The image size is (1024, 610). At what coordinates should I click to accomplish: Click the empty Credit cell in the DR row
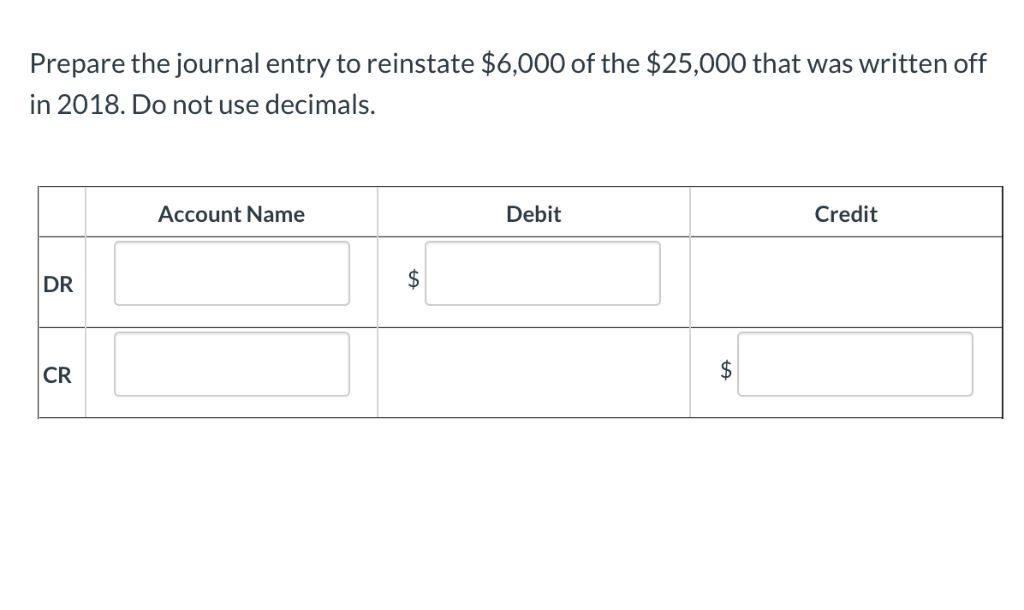[846, 280]
